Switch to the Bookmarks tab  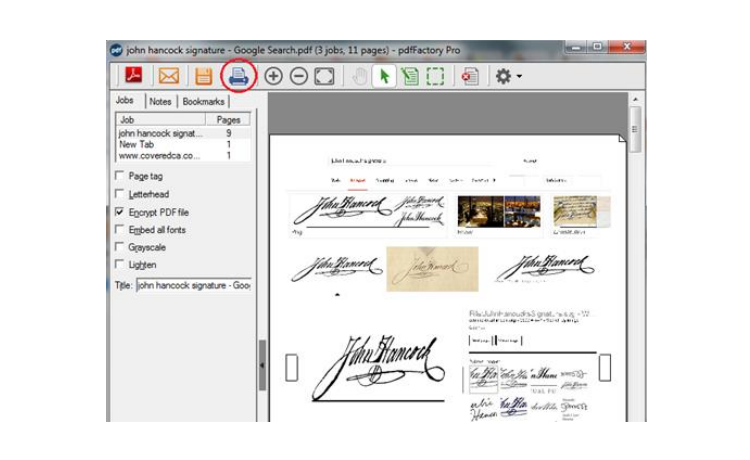coord(203,101)
